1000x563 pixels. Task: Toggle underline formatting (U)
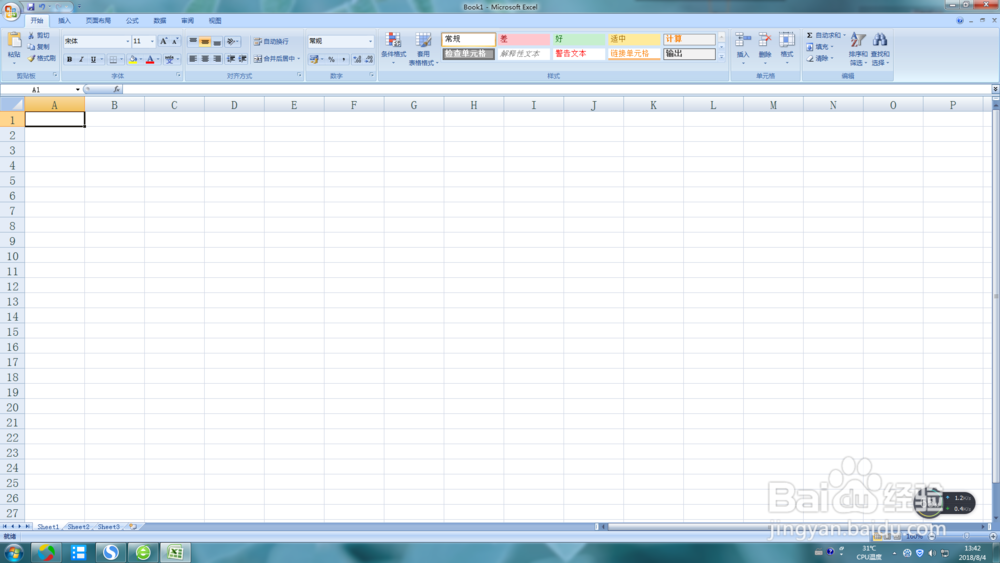[93, 59]
